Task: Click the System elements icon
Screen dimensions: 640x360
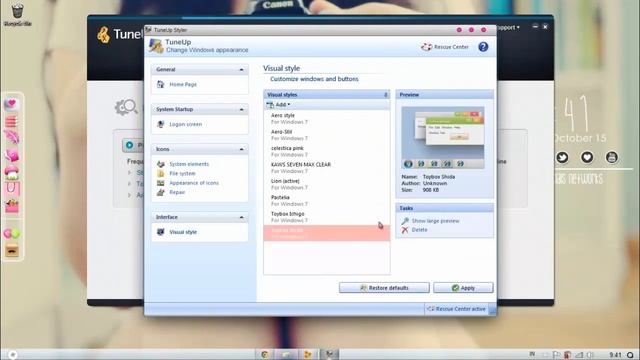Action: point(160,164)
